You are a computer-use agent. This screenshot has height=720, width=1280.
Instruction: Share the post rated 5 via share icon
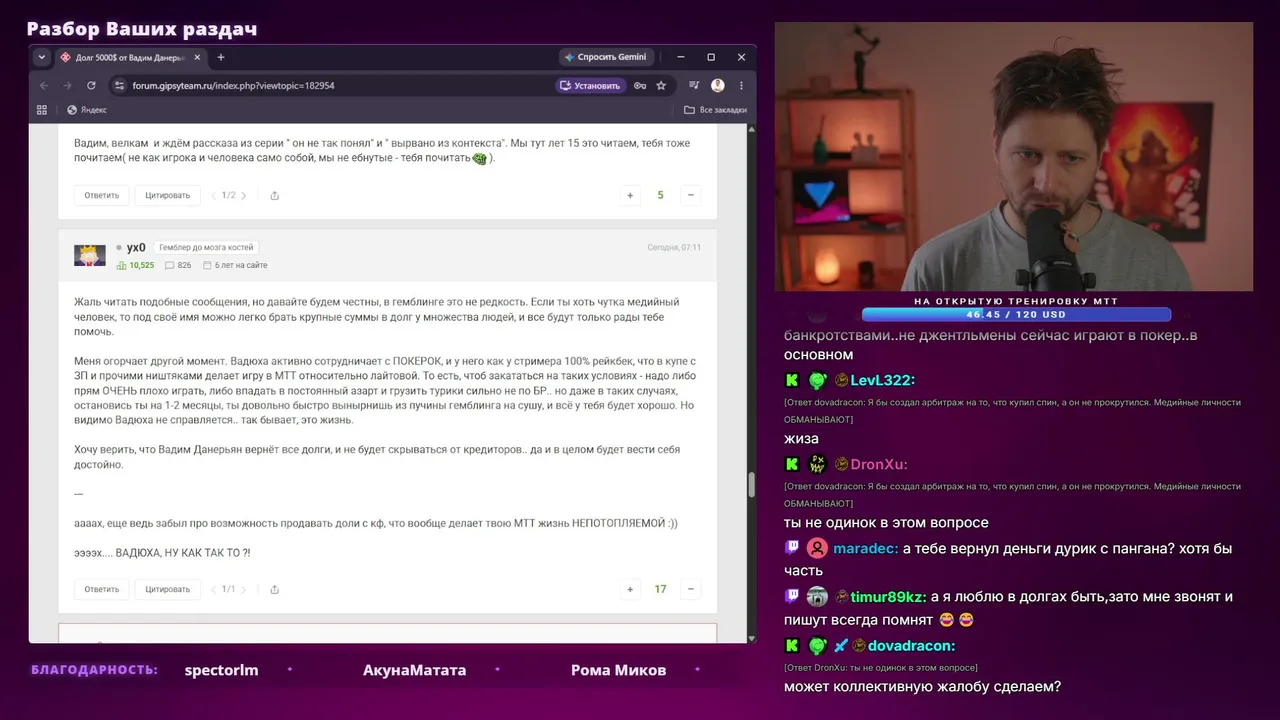[x=274, y=195]
